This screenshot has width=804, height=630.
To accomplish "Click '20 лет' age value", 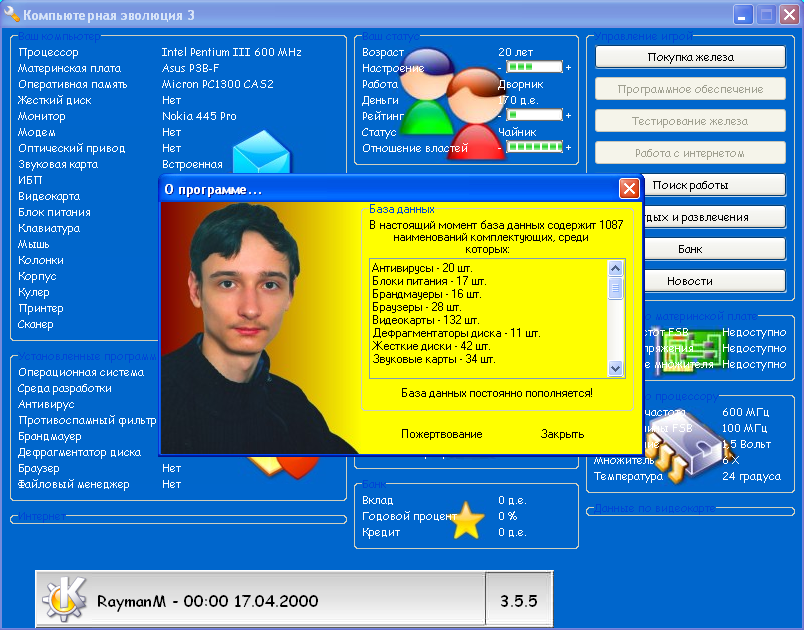I will [x=515, y=52].
